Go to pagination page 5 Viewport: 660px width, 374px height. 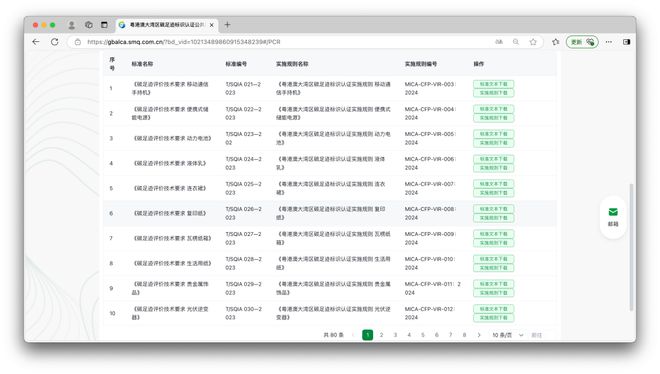(x=423, y=335)
